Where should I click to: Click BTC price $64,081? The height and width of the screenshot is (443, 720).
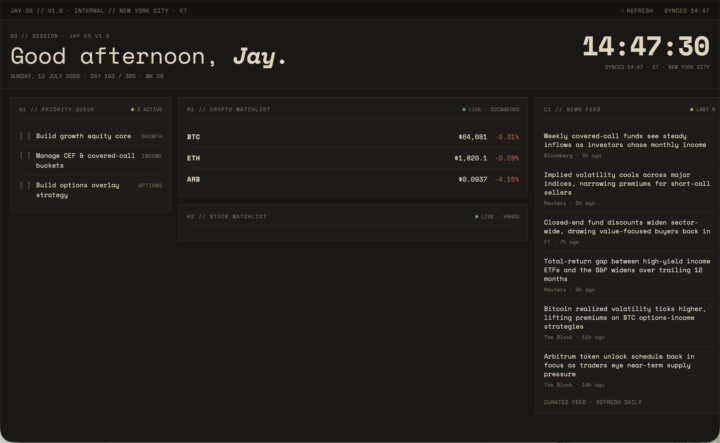pos(472,137)
